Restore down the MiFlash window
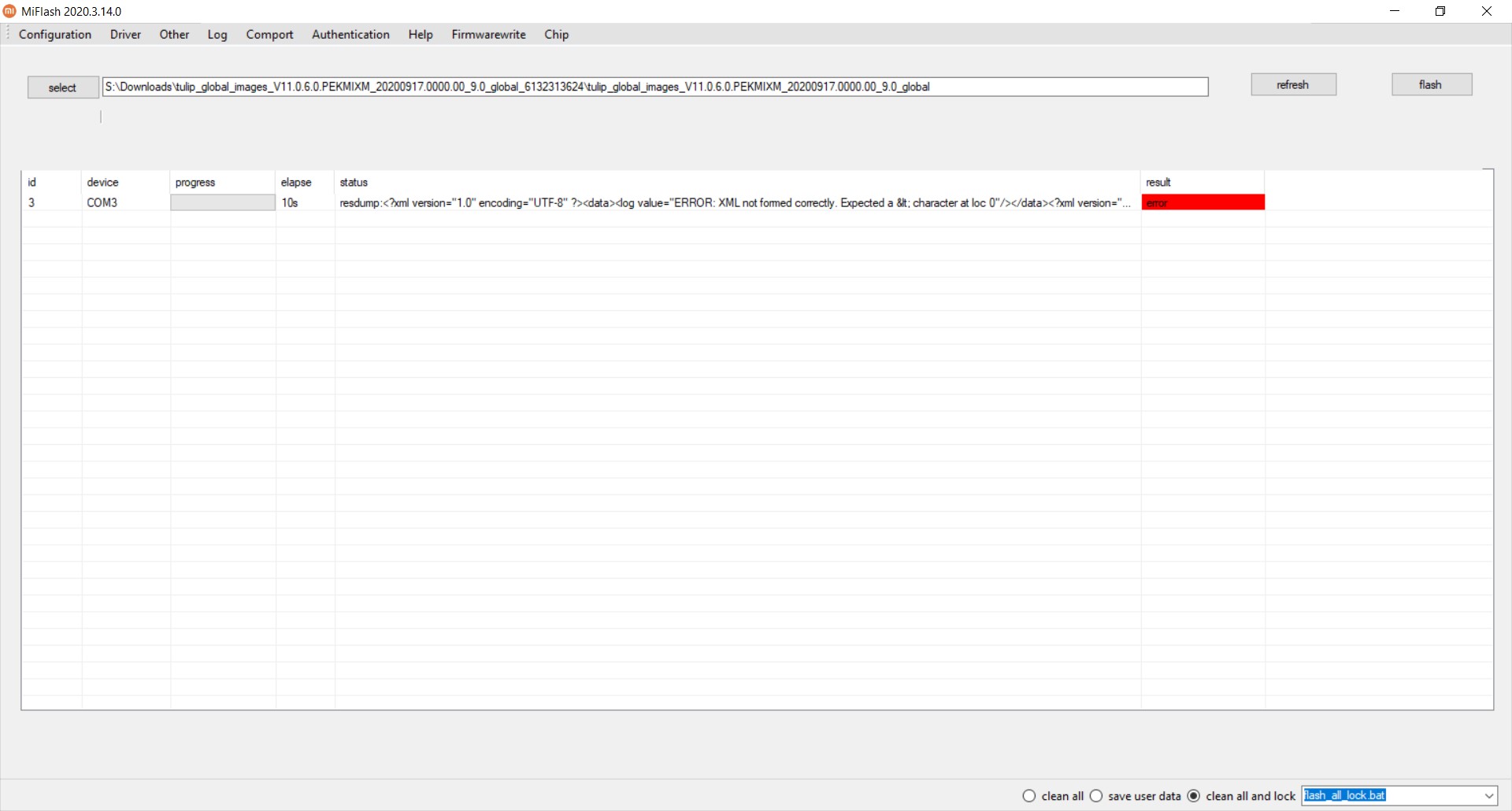1512x811 pixels. point(1440,11)
